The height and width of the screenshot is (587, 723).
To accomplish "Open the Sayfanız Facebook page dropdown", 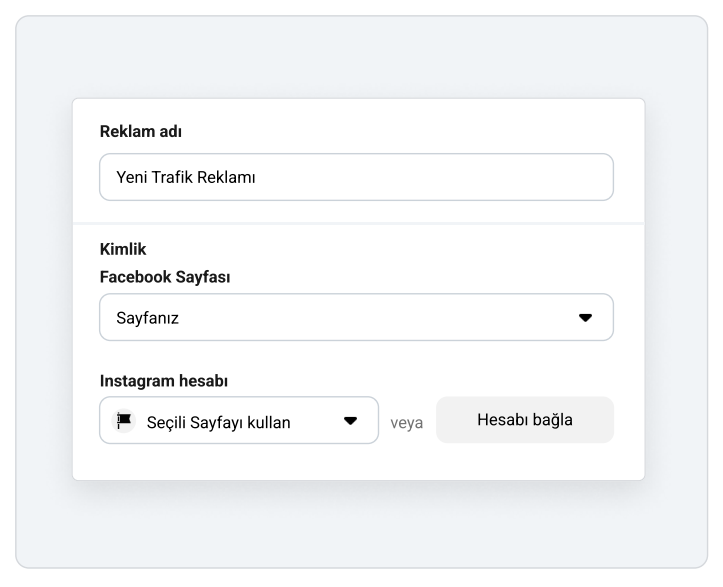I will pyautogui.click(x=356, y=317).
